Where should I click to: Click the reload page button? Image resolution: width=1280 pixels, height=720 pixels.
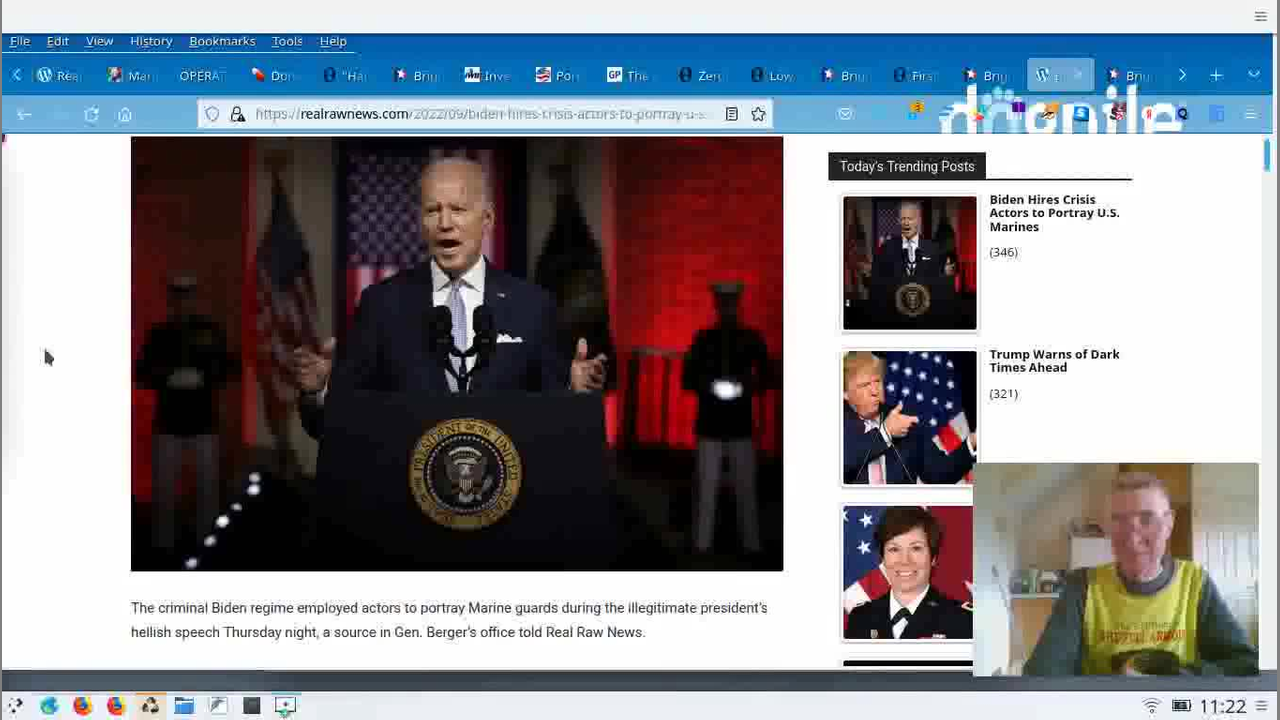coord(91,115)
